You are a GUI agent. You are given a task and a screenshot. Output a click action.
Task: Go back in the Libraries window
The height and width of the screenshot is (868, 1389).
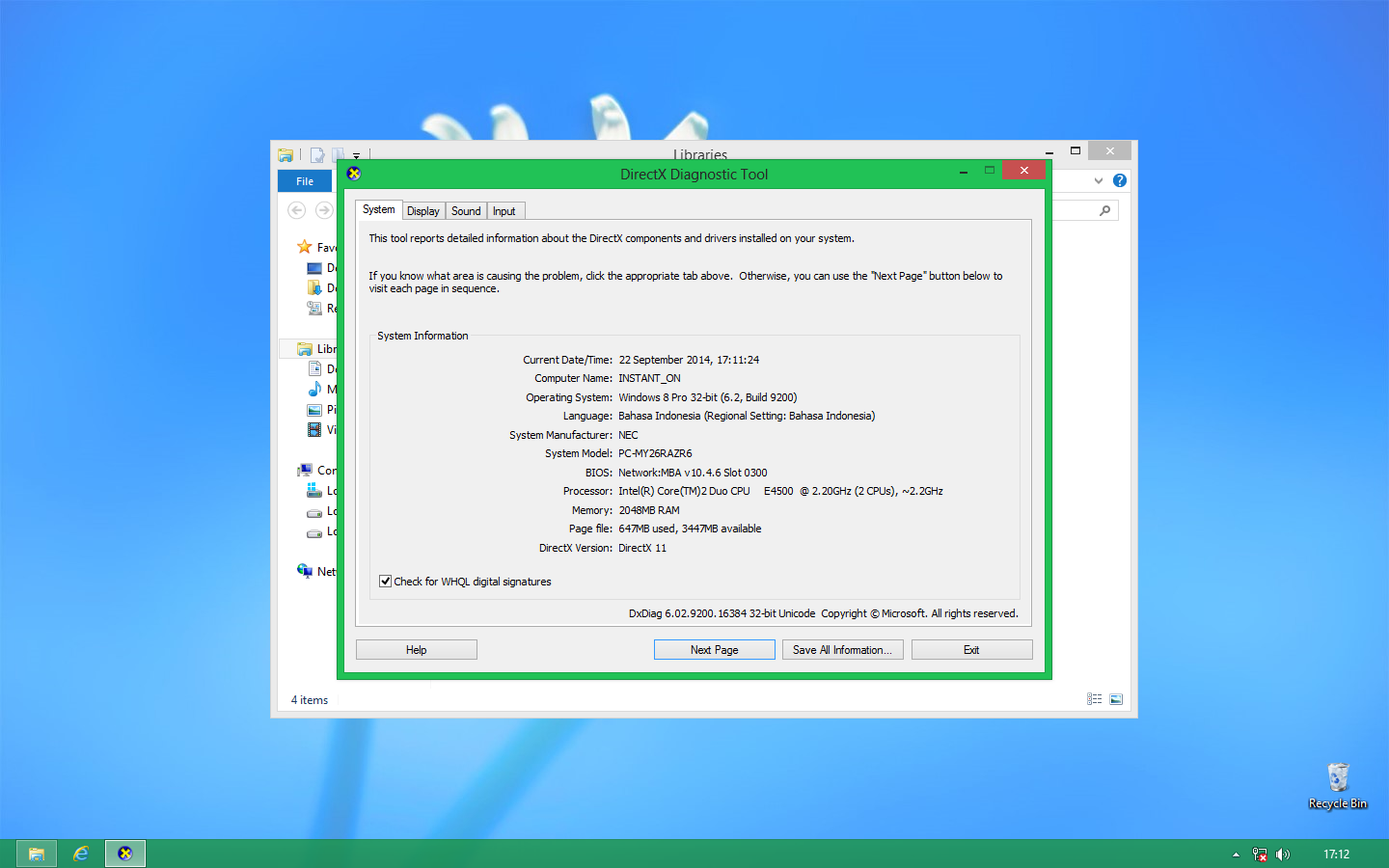pyautogui.click(x=297, y=210)
